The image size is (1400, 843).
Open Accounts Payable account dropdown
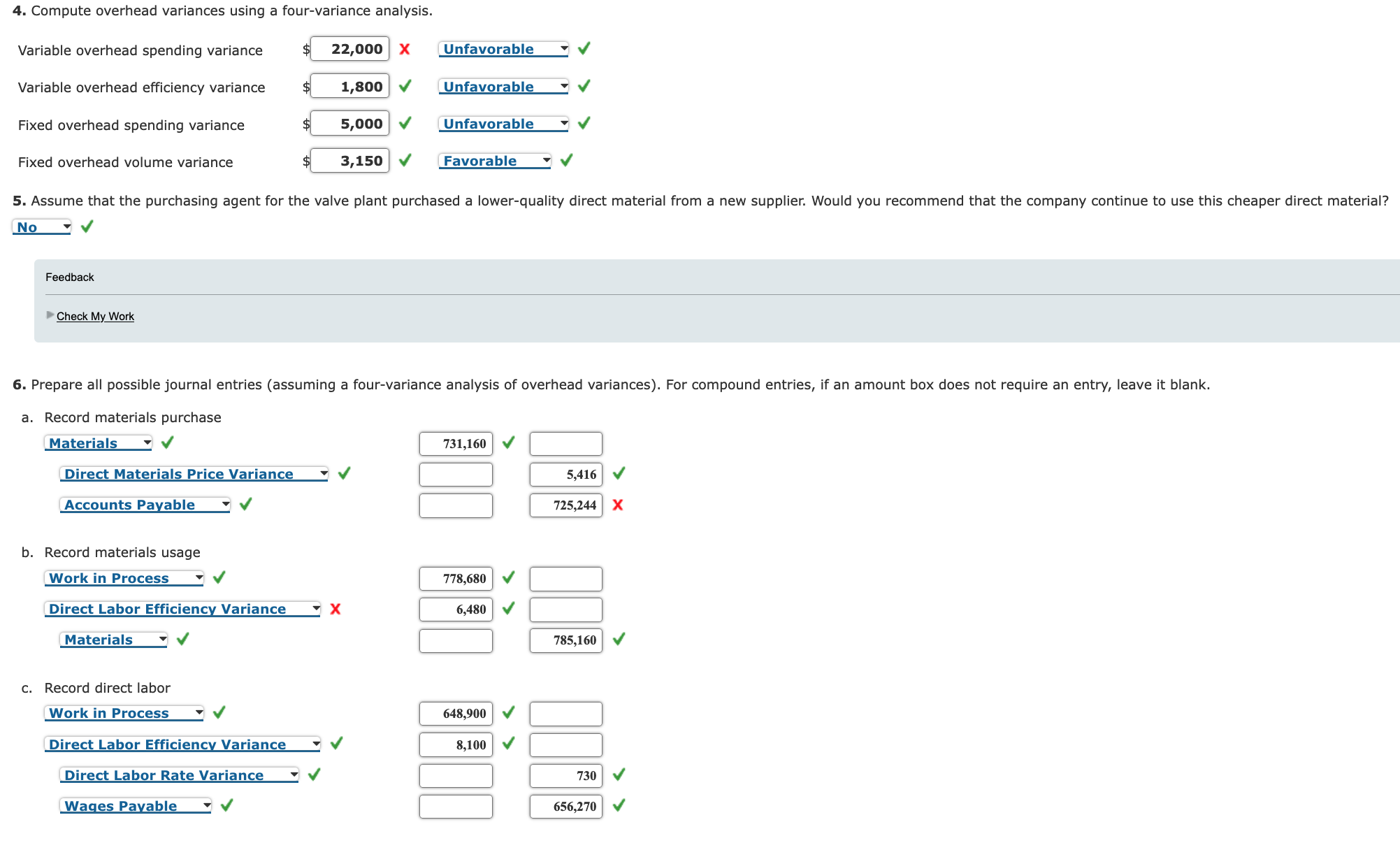[145, 505]
